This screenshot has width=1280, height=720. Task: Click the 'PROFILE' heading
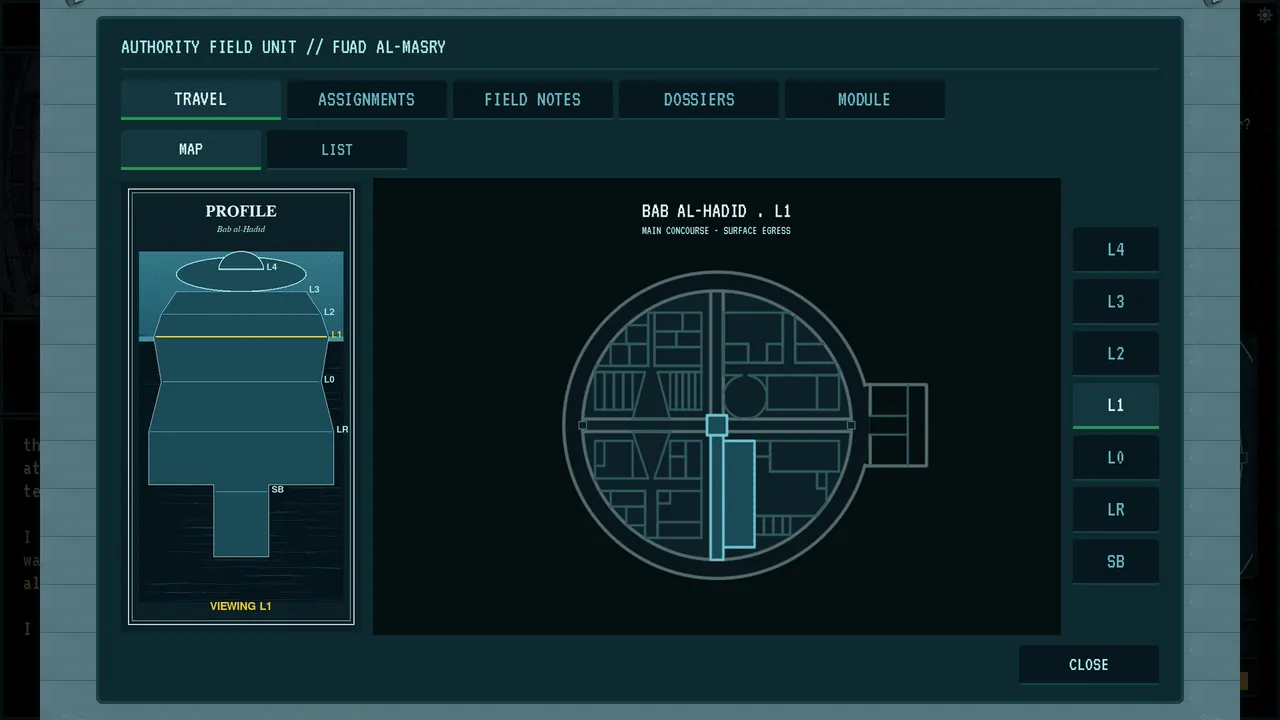click(241, 211)
